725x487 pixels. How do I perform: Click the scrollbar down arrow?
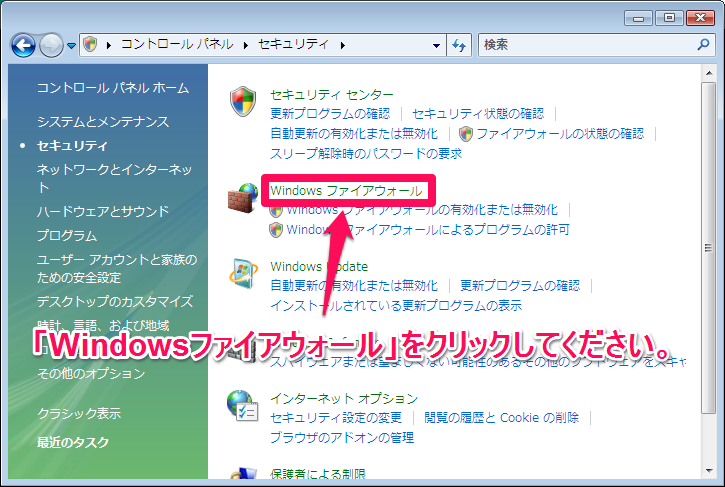click(708, 471)
